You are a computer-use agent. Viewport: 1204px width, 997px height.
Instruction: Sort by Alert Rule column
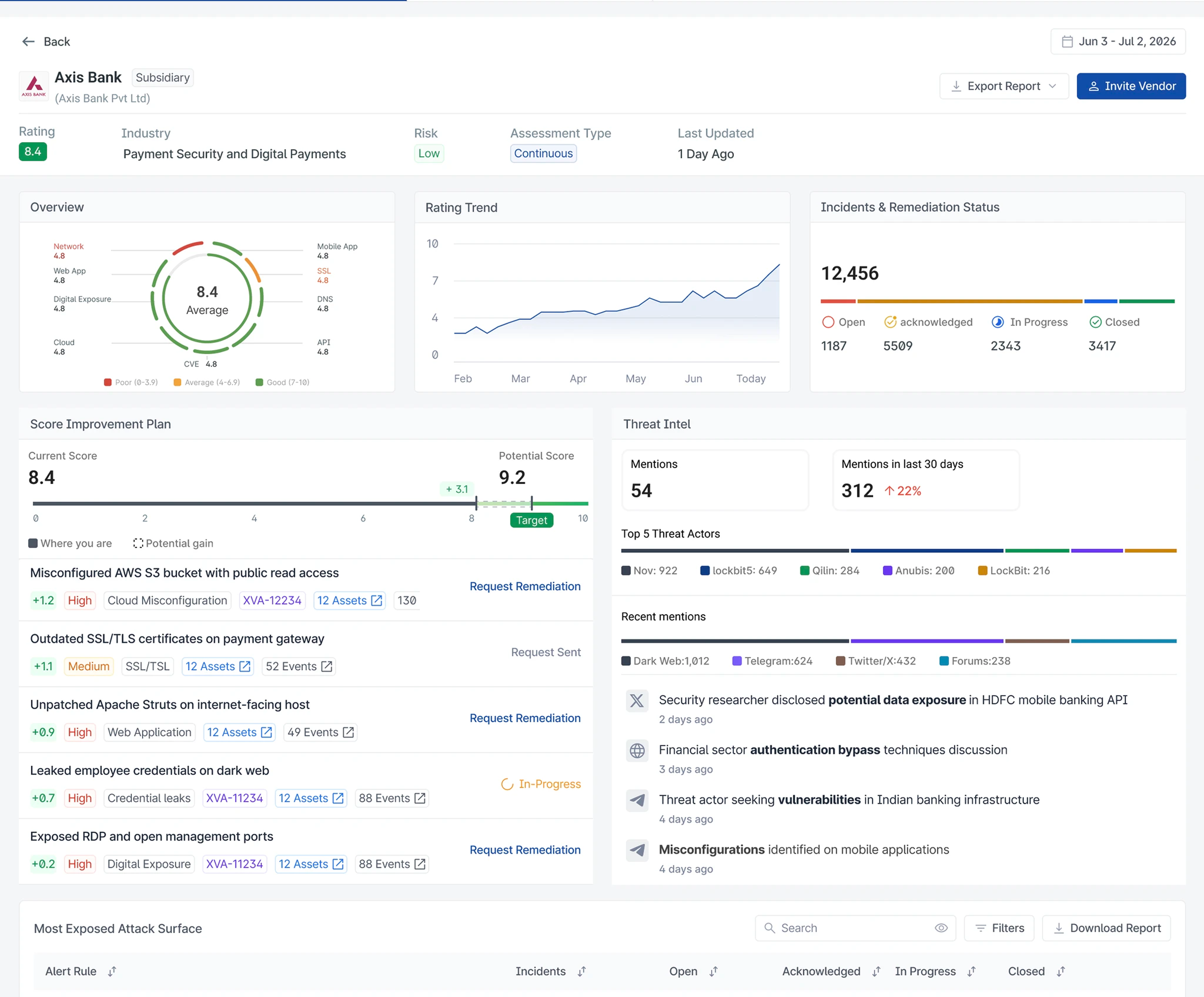point(112,971)
